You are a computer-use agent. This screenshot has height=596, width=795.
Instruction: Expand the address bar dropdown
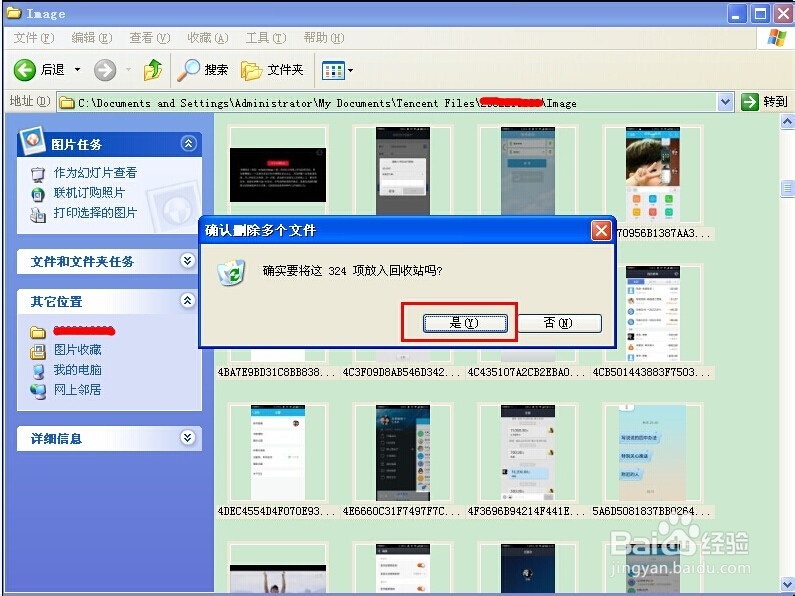click(x=726, y=102)
